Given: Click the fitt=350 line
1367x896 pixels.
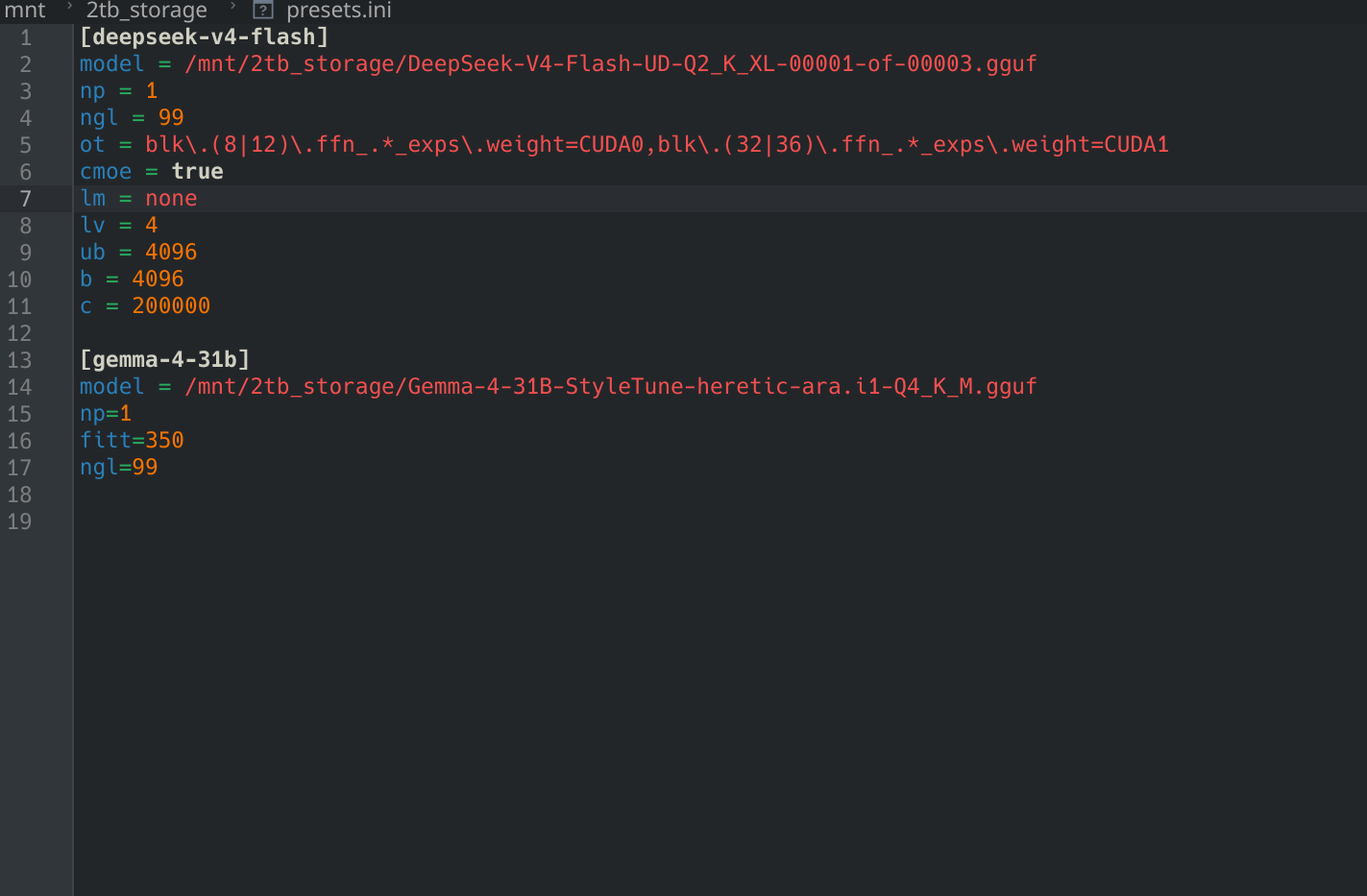Looking at the screenshot, I should (132, 441).
